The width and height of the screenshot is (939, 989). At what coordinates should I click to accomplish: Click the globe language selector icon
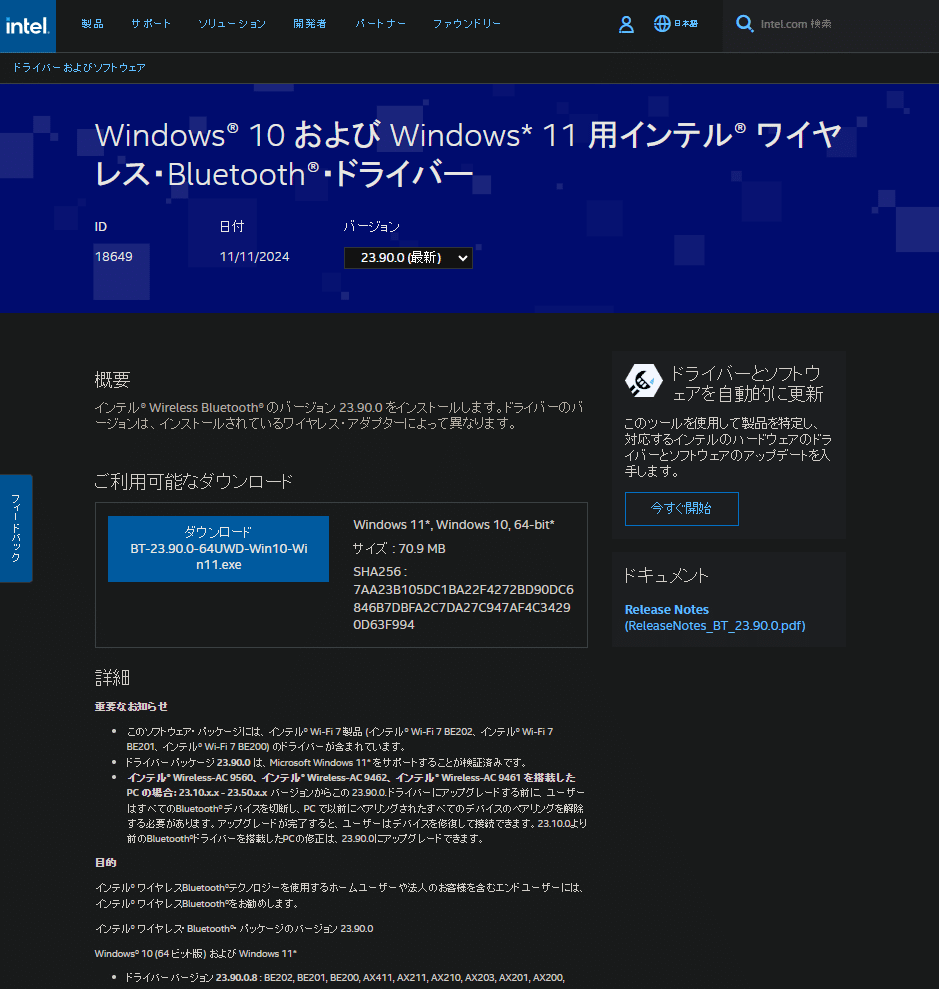point(662,24)
